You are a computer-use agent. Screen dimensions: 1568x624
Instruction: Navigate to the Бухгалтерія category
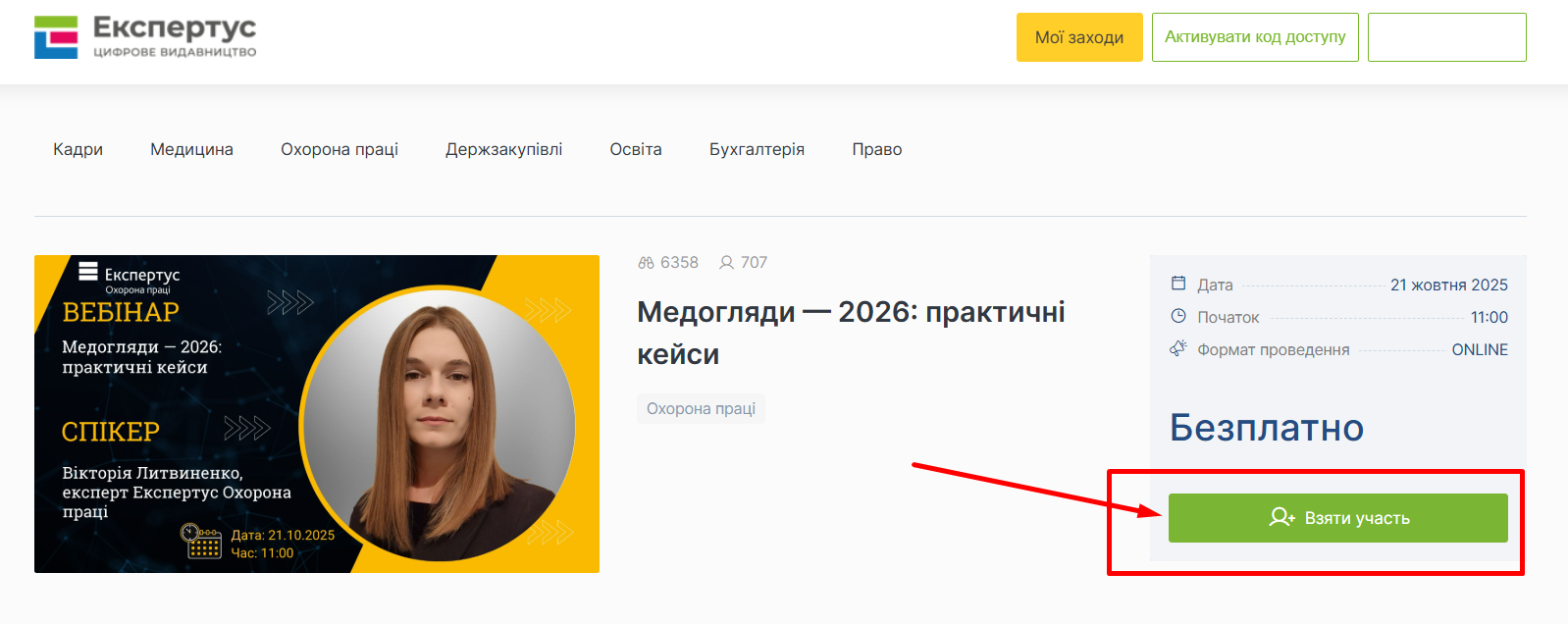coord(757,149)
